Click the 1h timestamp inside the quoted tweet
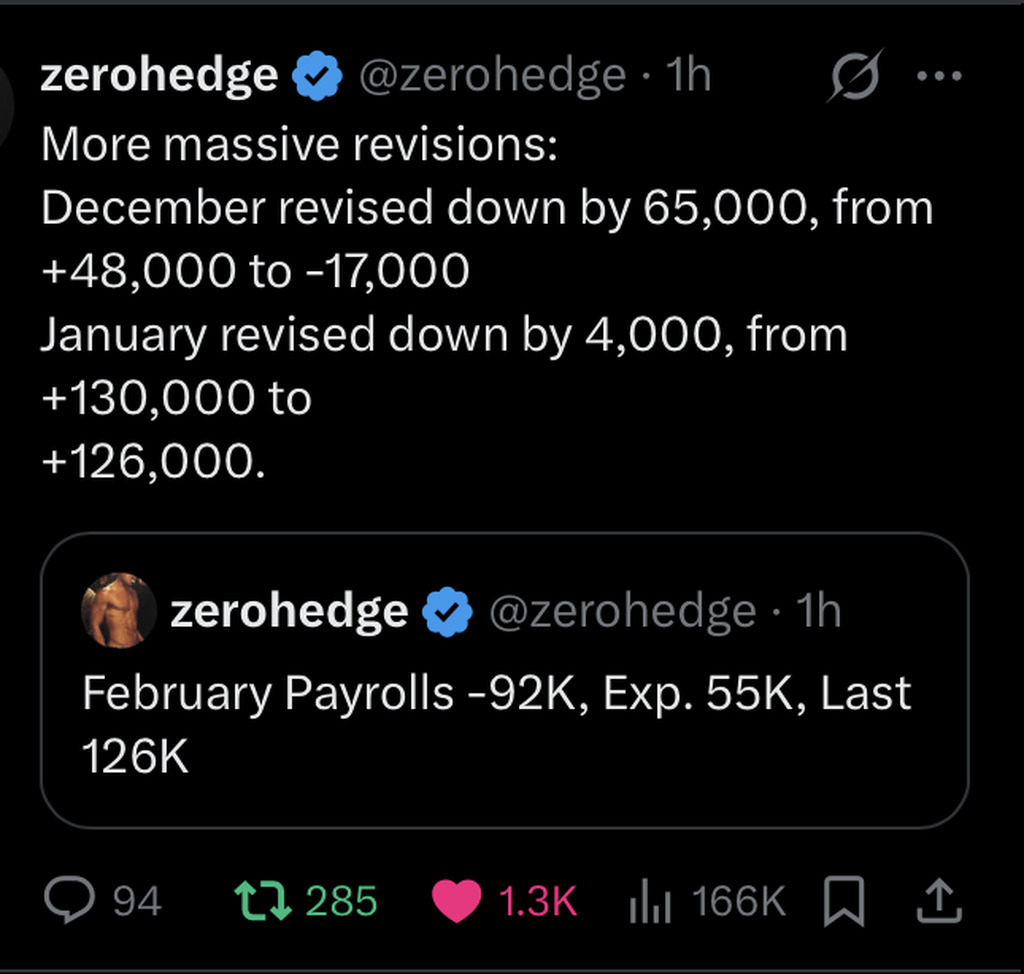 (817, 611)
